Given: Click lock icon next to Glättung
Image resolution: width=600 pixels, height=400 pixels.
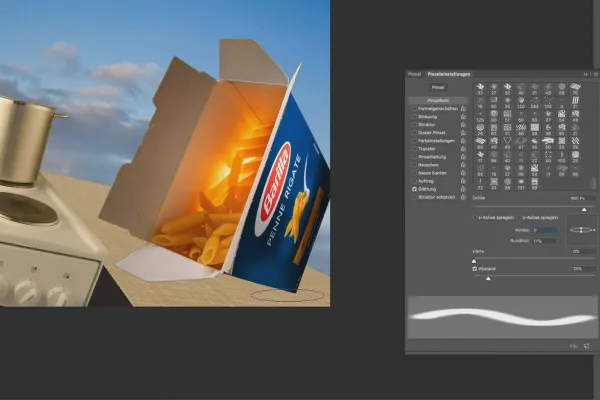Looking at the screenshot, I should pos(463,189).
